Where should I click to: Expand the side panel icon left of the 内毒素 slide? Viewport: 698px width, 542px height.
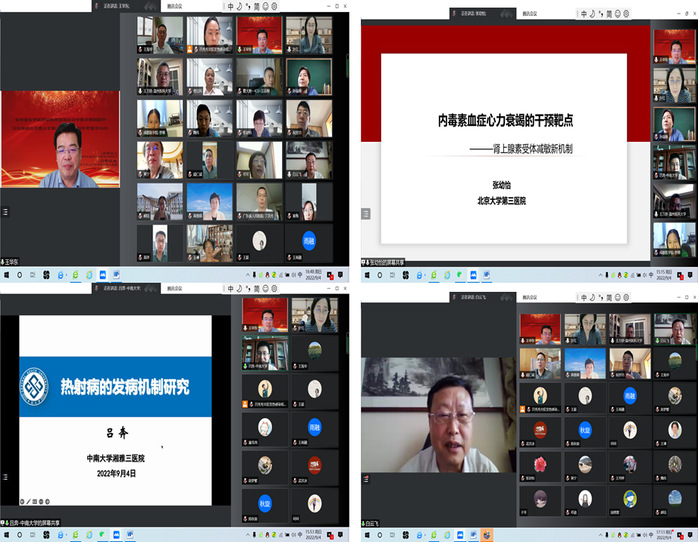tap(365, 212)
